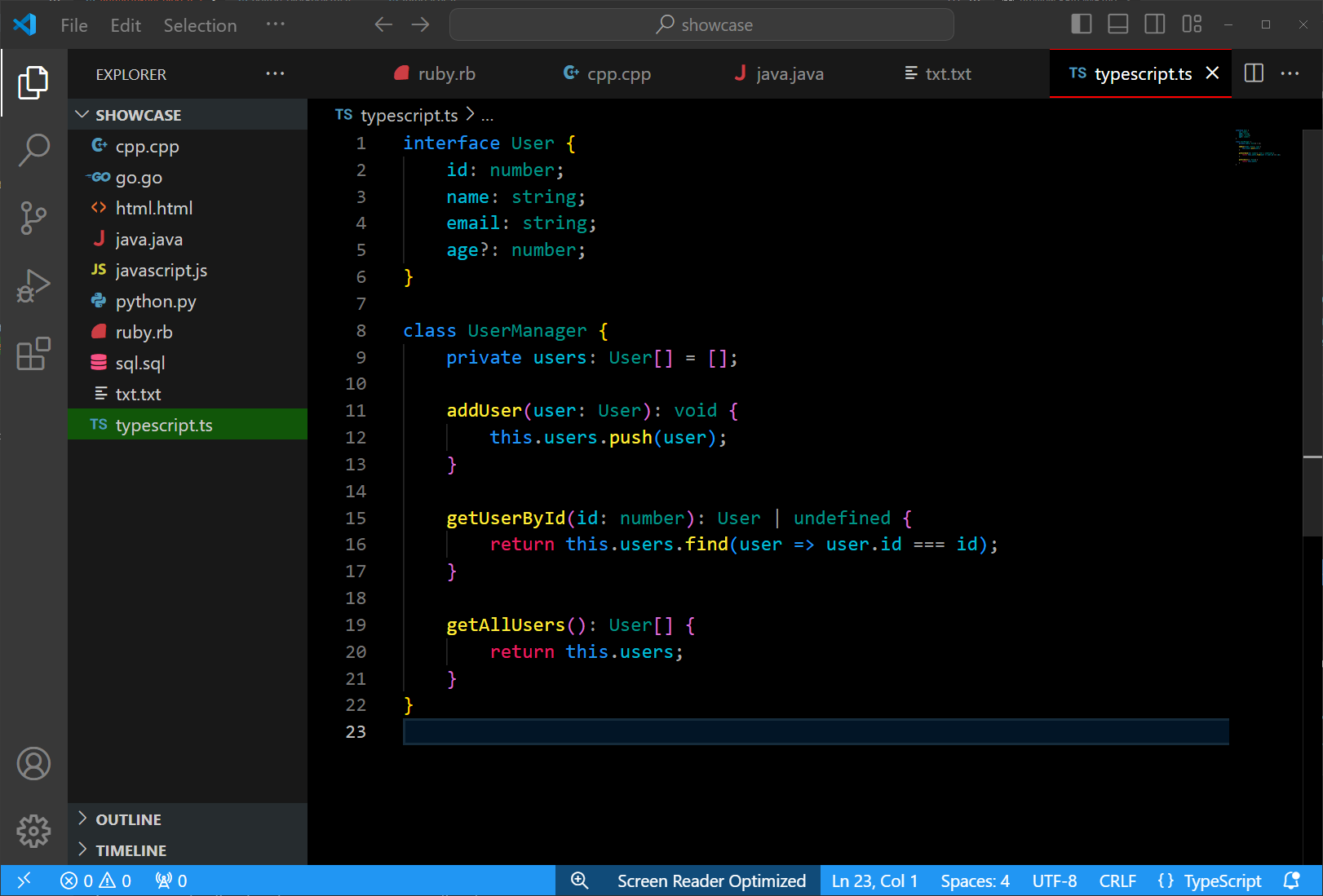Click the vertical editor scrollbar

coord(1312,332)
